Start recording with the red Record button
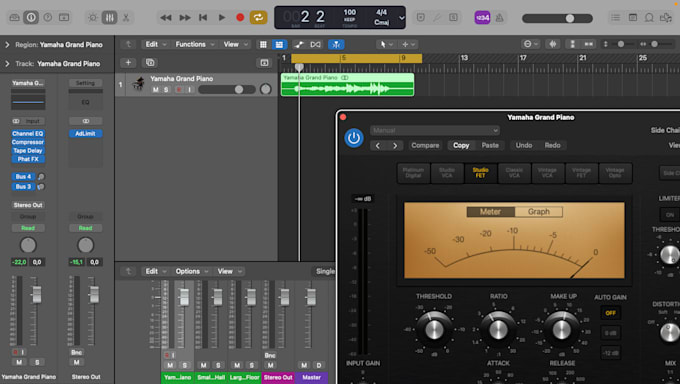The width and height of the screenshot is (680, 384). (240, 18)
